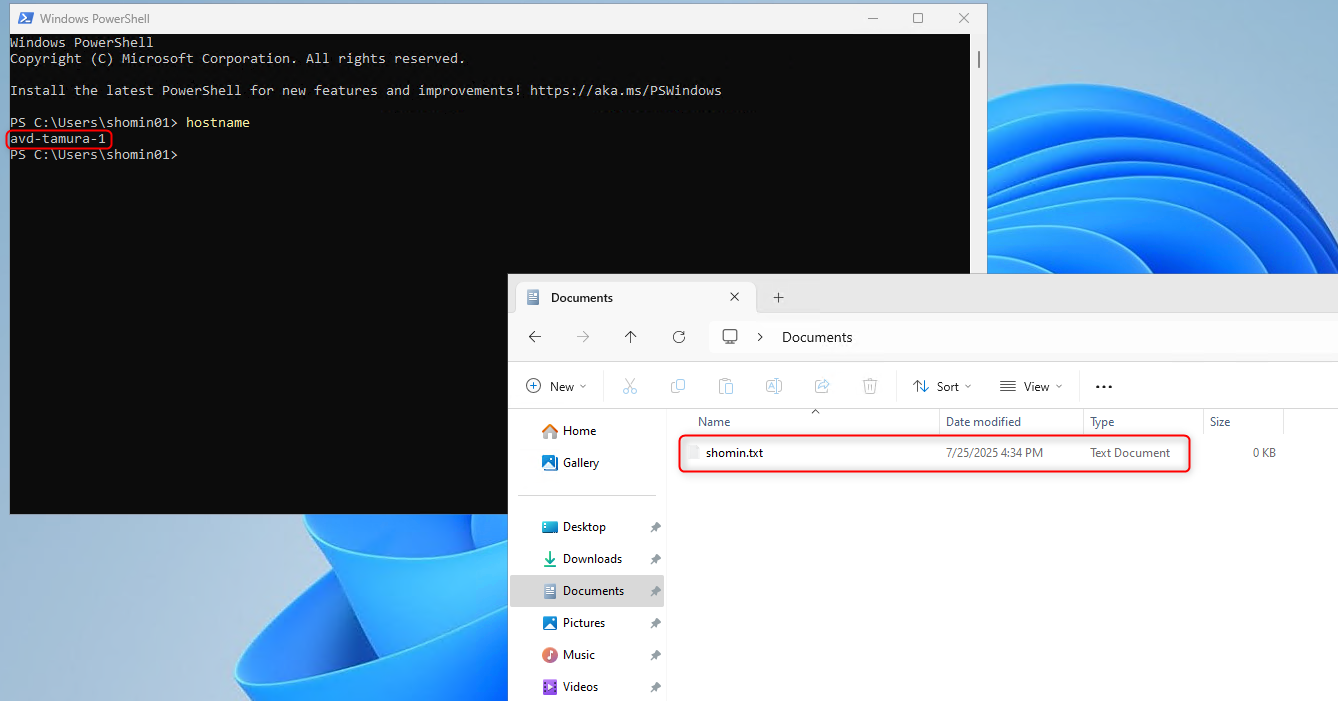The image size is (1338, 701).
Task: Click the Cut scissors icon
Action: click(630, 386)
